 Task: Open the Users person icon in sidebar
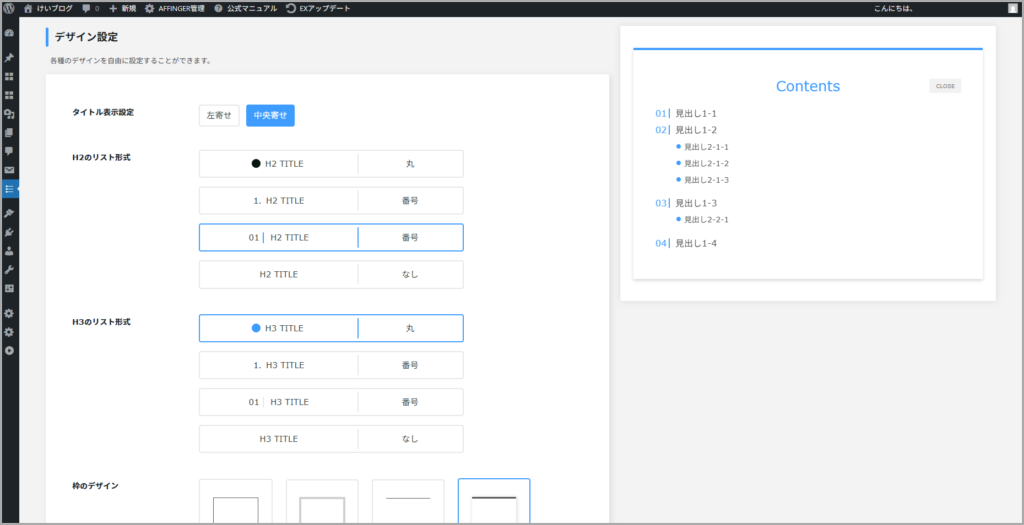(9, 251)
